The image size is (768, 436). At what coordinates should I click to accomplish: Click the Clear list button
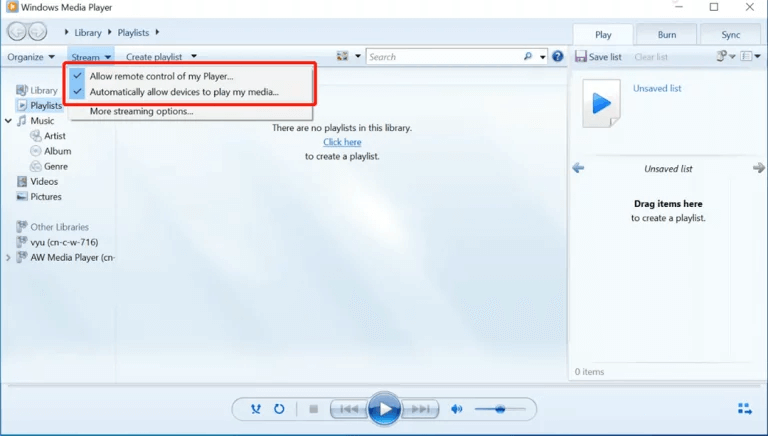point(651,57)
